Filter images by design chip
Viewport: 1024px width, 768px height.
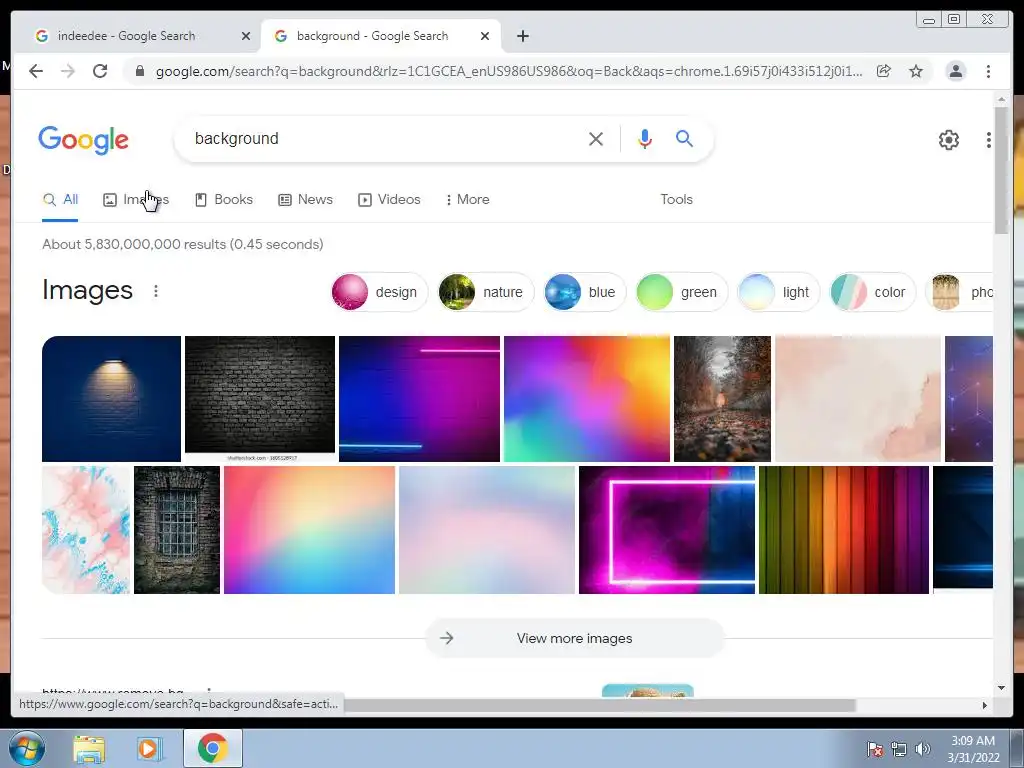coord(379,292)
